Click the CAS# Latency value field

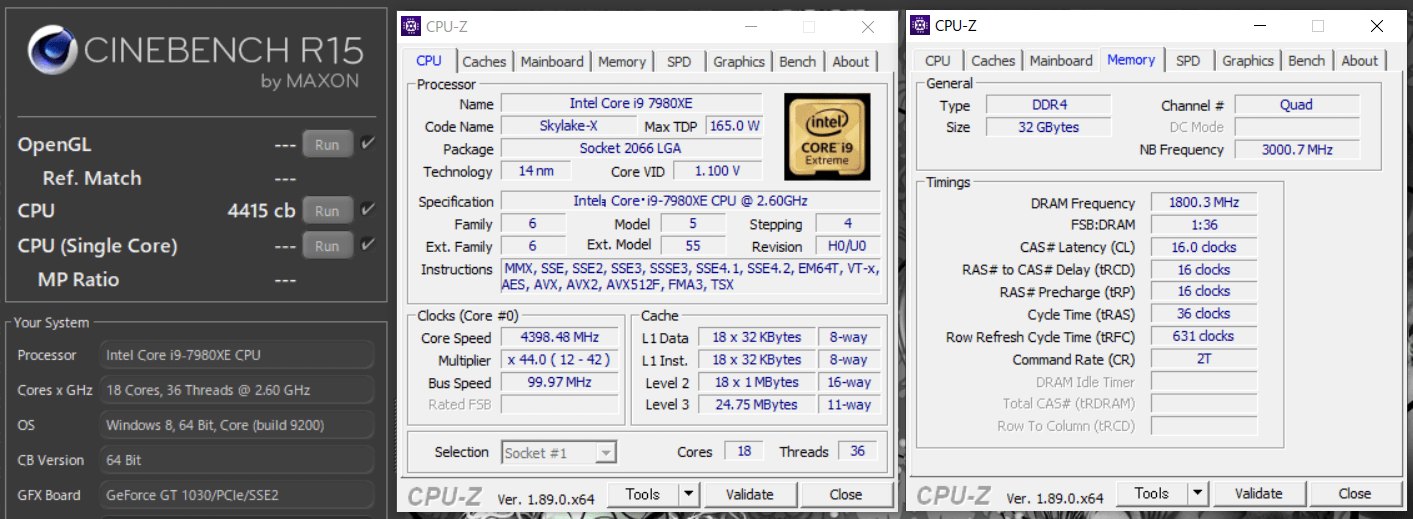(1204, 247)
